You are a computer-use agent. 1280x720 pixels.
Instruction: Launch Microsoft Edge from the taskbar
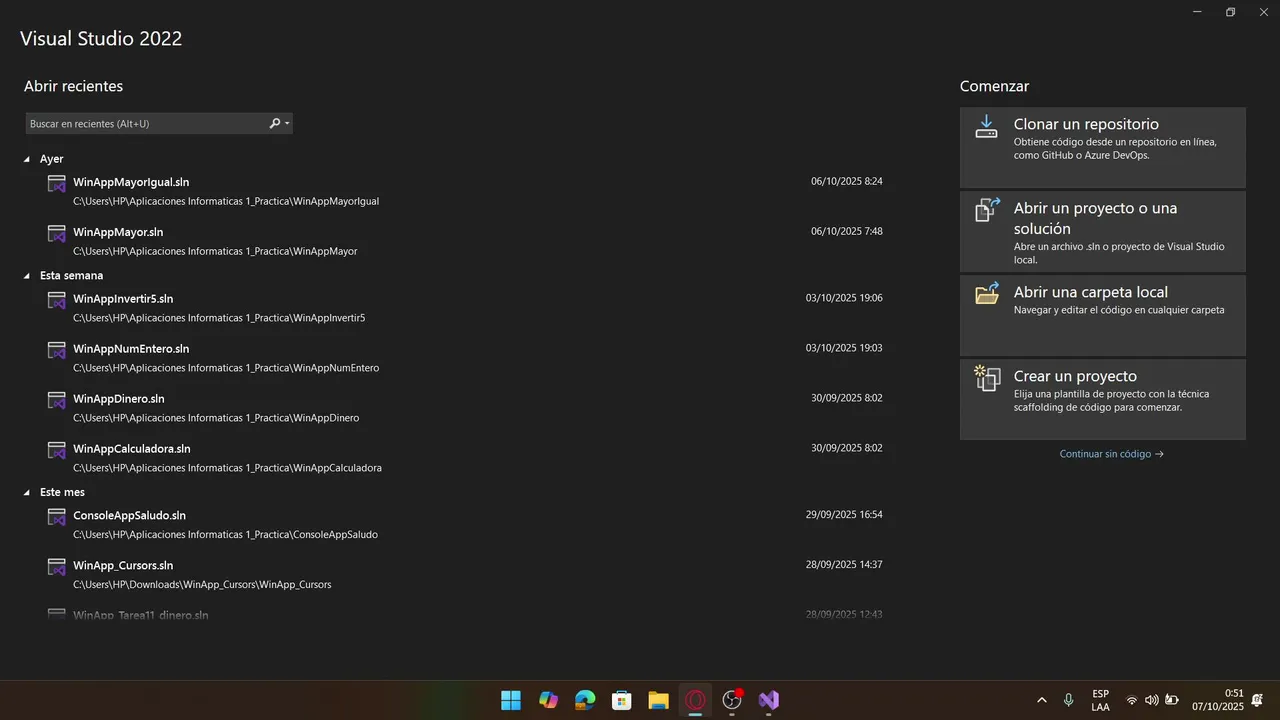point(585,700)
